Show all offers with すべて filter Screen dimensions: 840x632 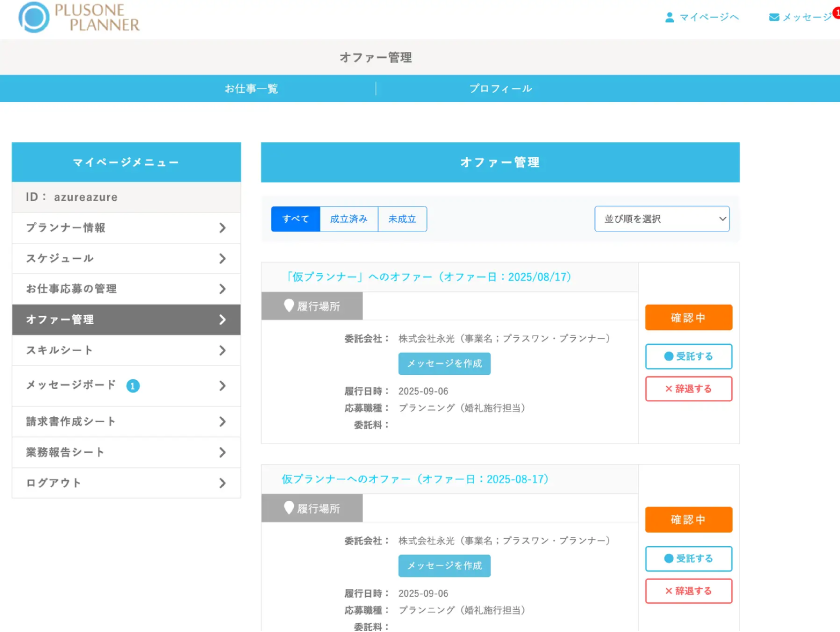(295, 219)
